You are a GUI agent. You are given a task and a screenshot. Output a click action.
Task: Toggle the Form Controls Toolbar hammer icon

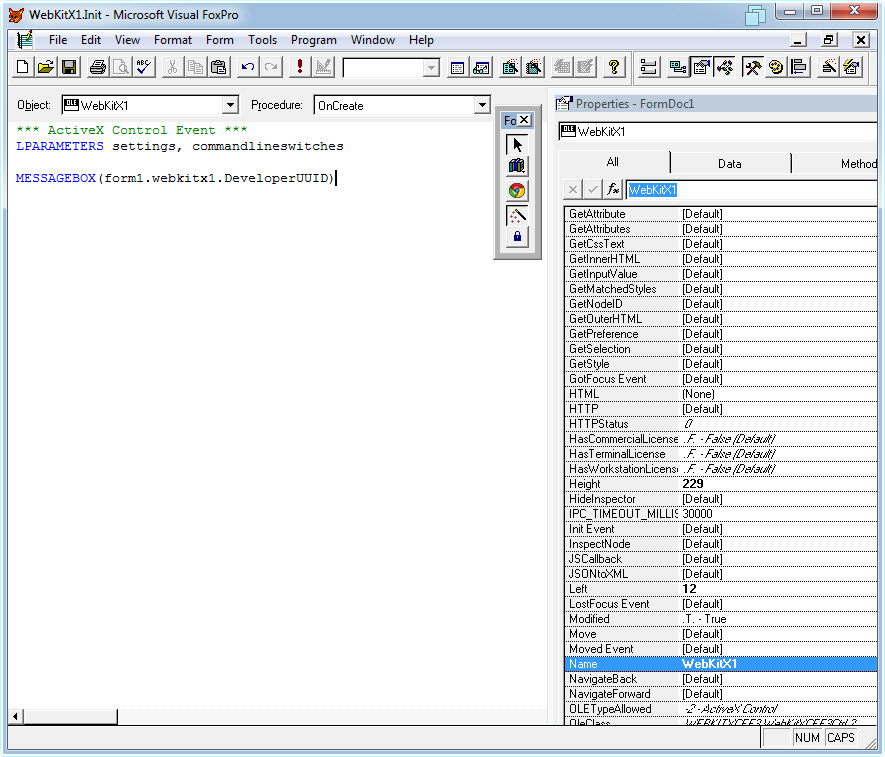coord(752,67)
